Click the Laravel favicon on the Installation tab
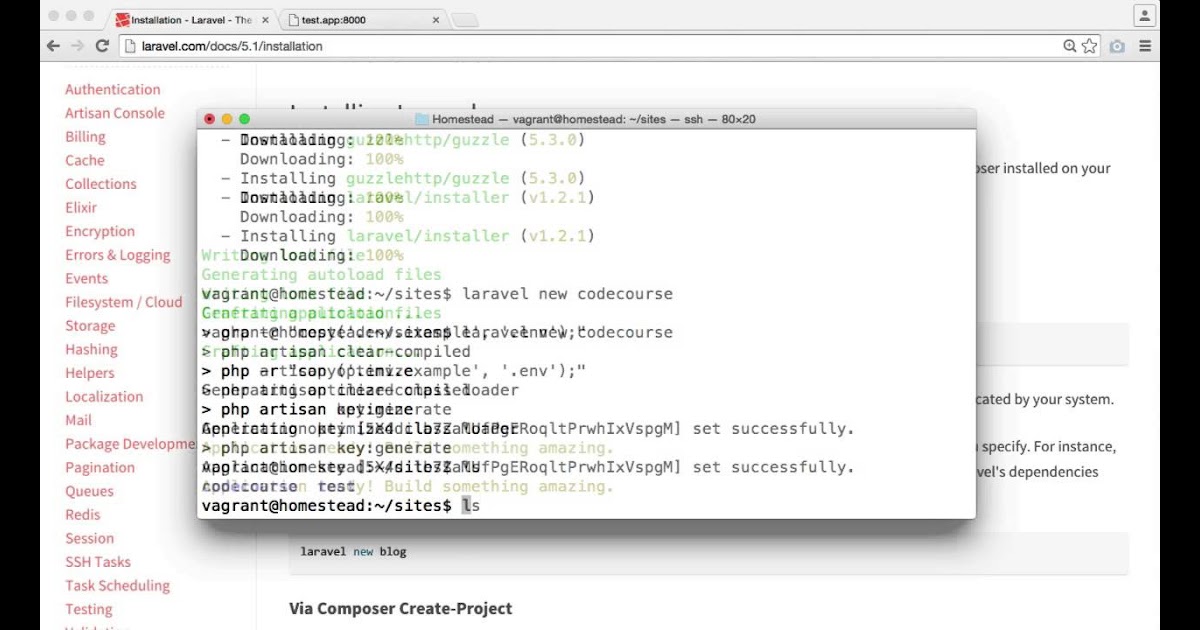 pos(122,20)
